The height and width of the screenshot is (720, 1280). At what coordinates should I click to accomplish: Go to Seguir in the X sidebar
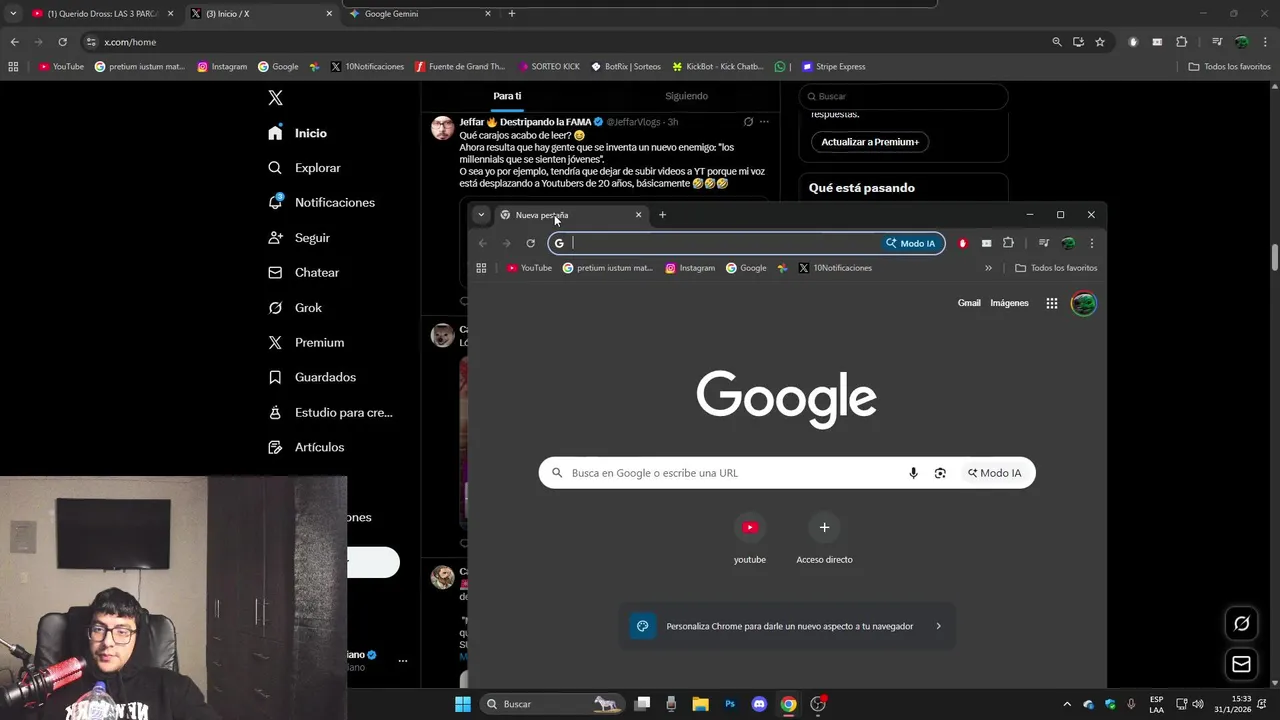[x=299, y=238]
